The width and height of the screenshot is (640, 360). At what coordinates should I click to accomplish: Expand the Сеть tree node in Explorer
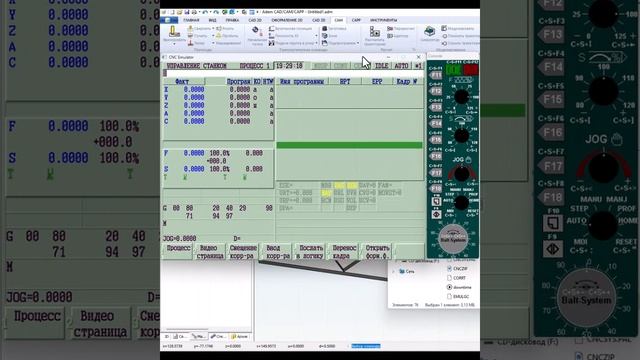393,271
